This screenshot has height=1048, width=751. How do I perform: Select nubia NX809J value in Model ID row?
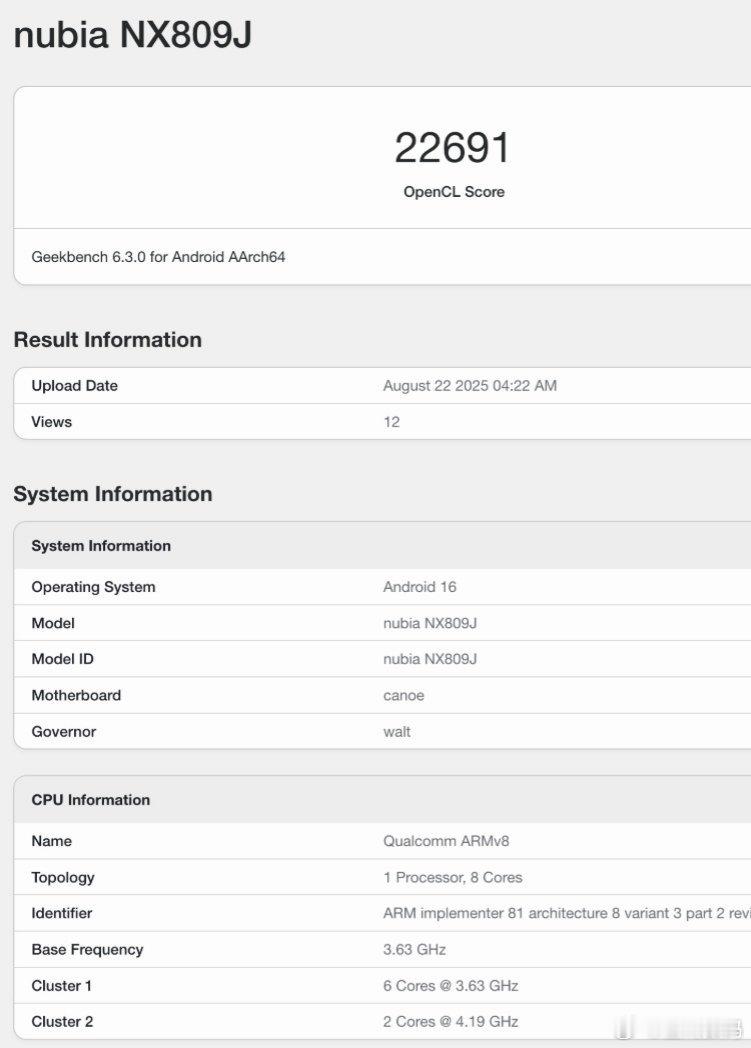pyautogui.click(x=430, y=659)
